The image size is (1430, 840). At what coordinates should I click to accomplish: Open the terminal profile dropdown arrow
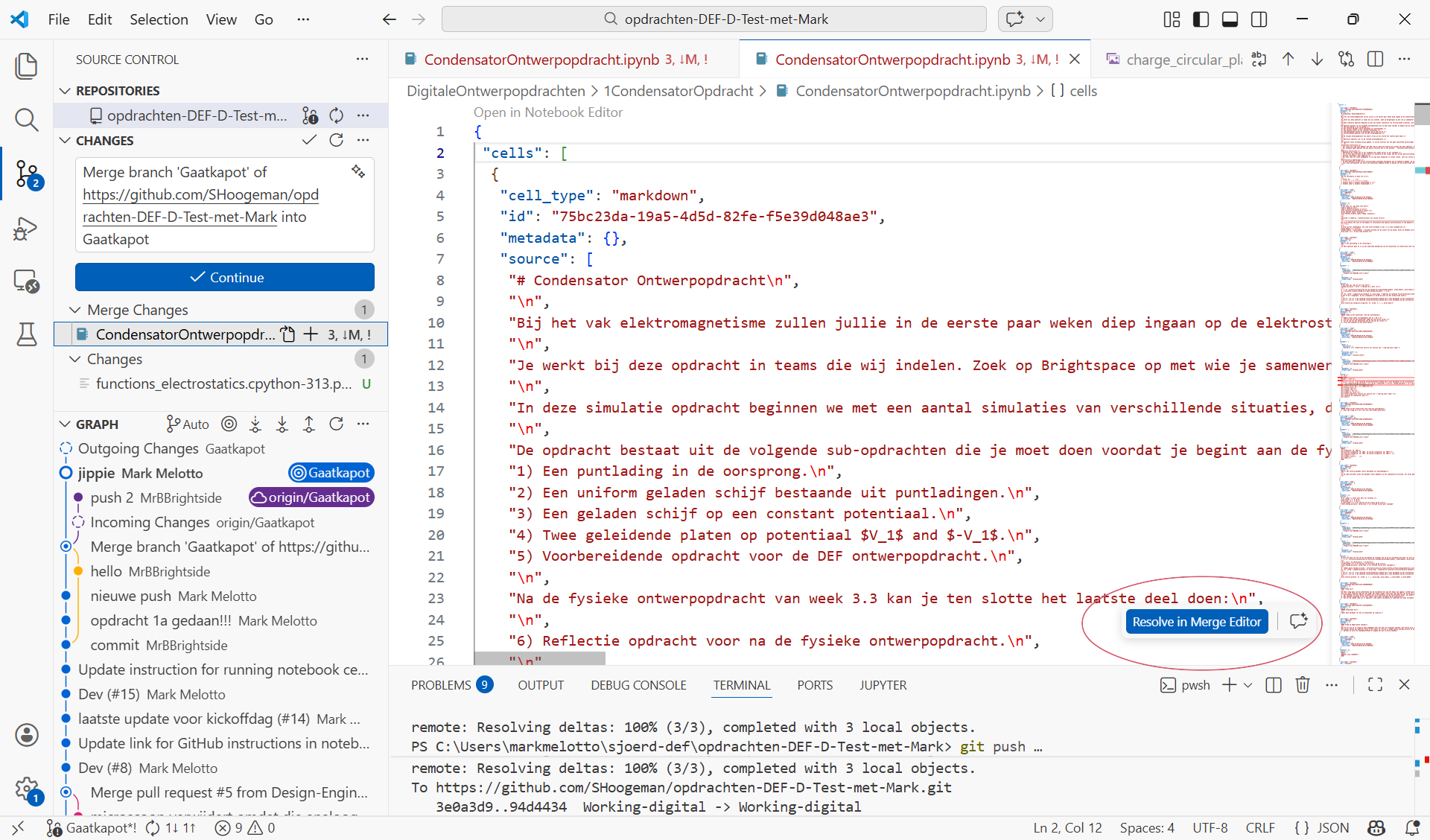click(x=1246, y=685)
